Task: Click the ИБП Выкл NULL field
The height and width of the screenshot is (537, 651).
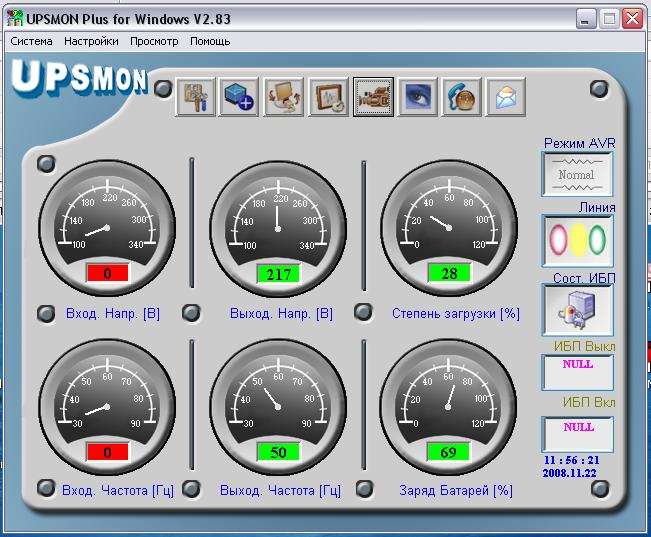Action: (577, 371)
